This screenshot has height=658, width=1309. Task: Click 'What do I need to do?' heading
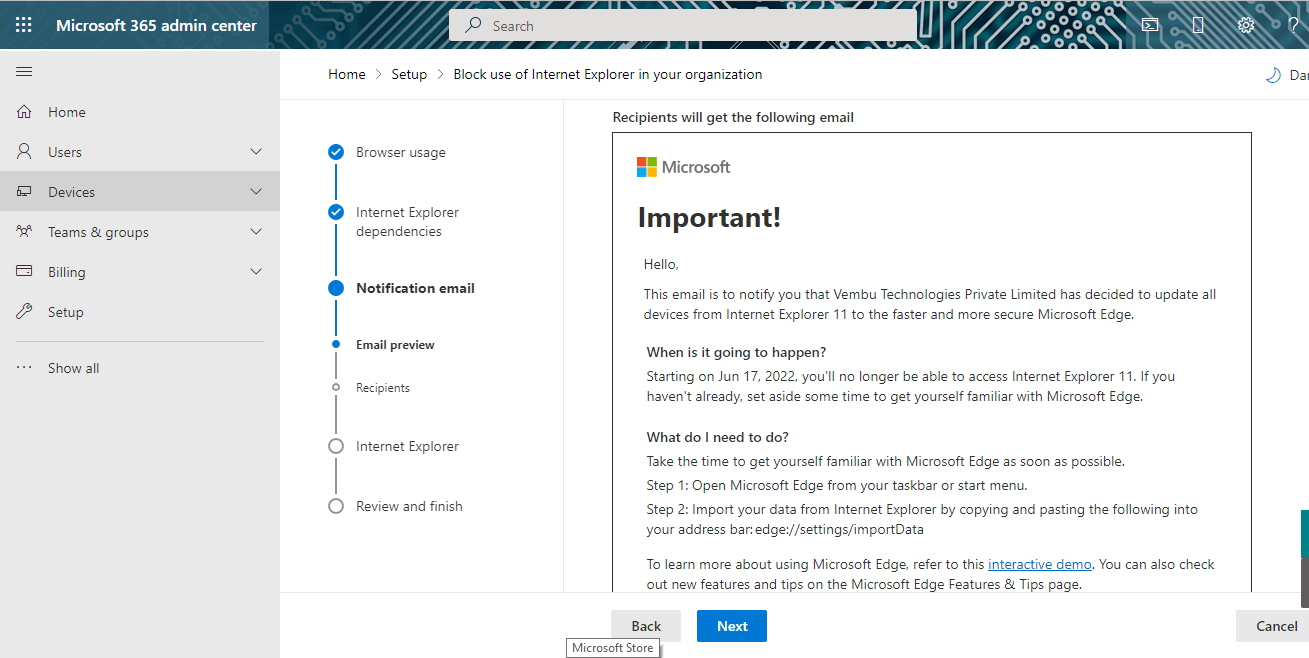[x=718, y=437]
